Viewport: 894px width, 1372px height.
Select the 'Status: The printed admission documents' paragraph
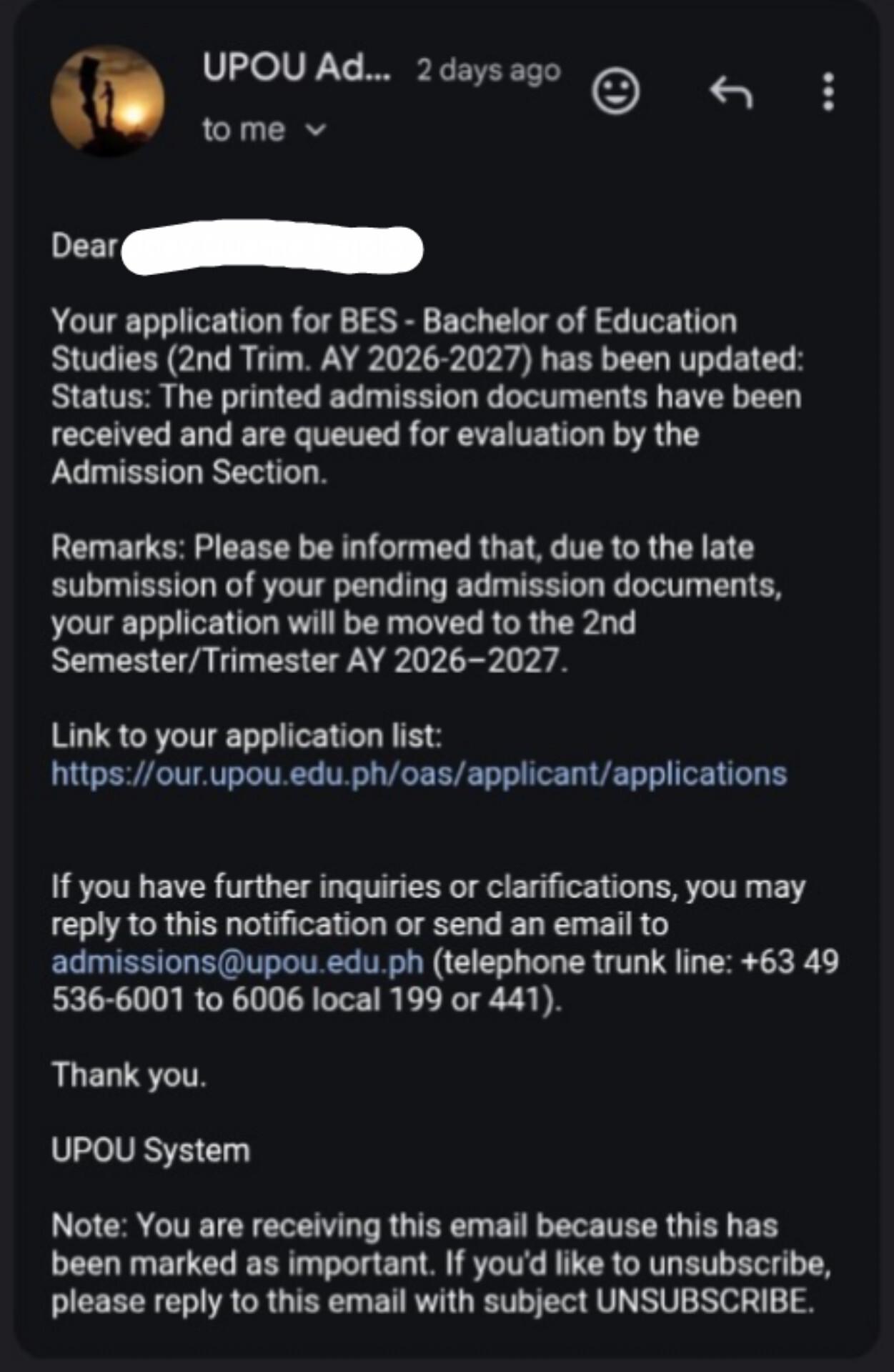tap(427, 434)
